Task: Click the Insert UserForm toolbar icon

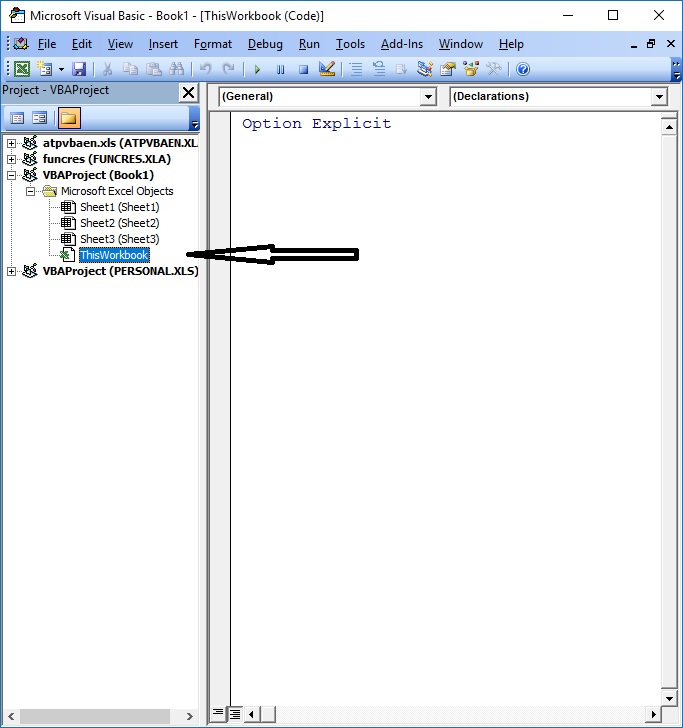Action: (45, 69)
